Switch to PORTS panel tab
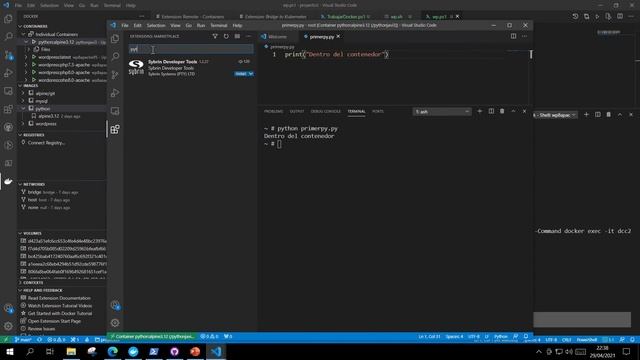This screenshot has width=640, height=360. pyautogui.click(x=378, y=111)
